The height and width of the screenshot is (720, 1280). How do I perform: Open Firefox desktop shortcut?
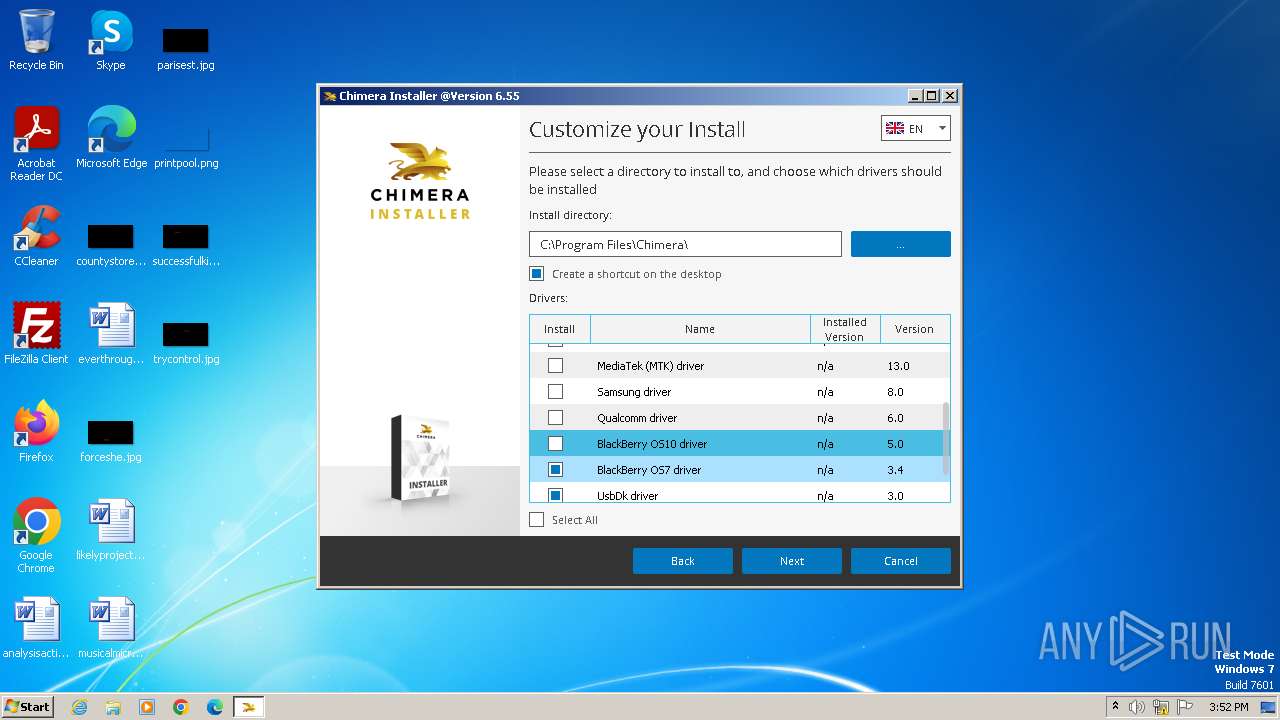[x=36, y=432]
